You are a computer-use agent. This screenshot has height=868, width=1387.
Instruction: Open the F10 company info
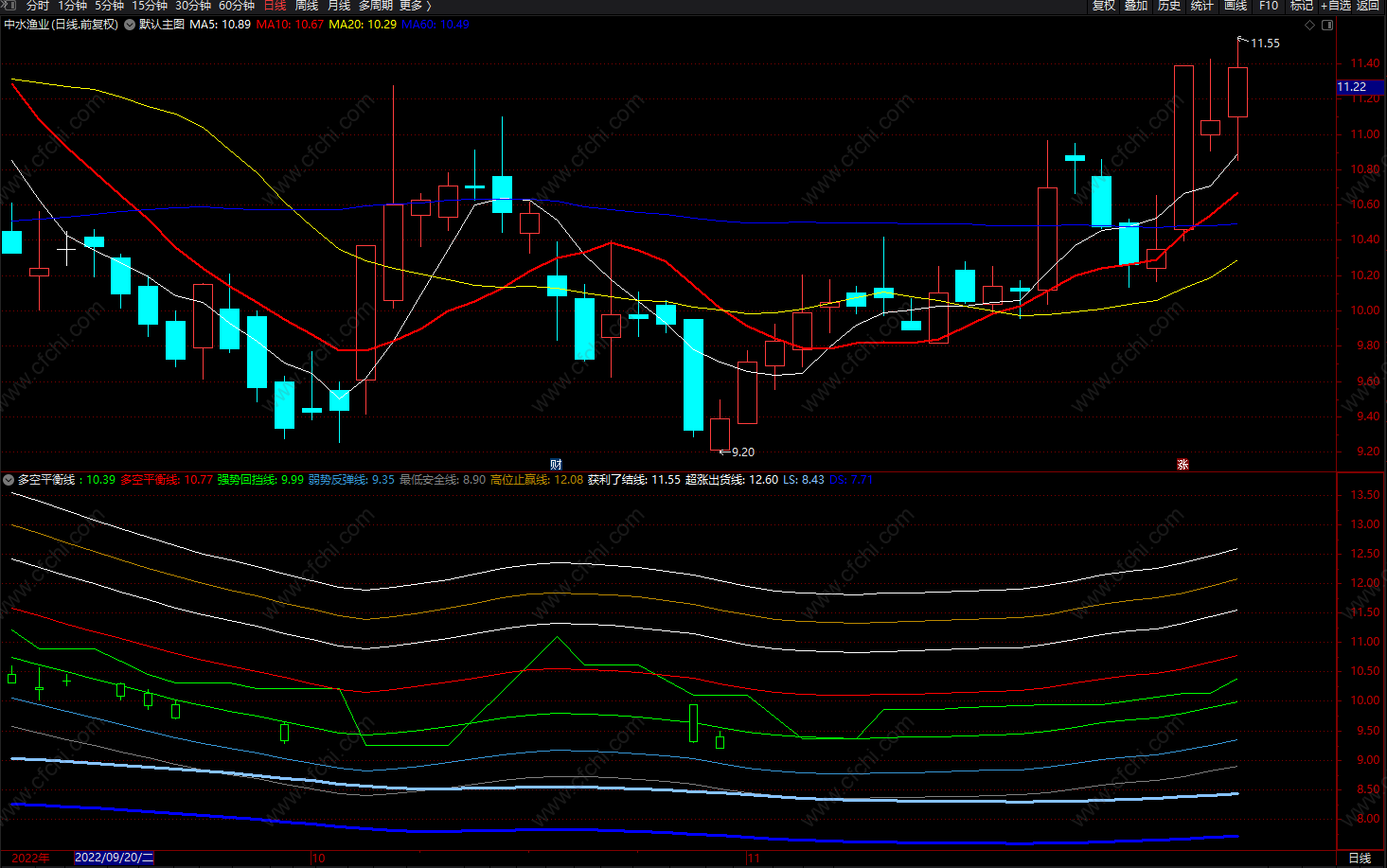1269,6
